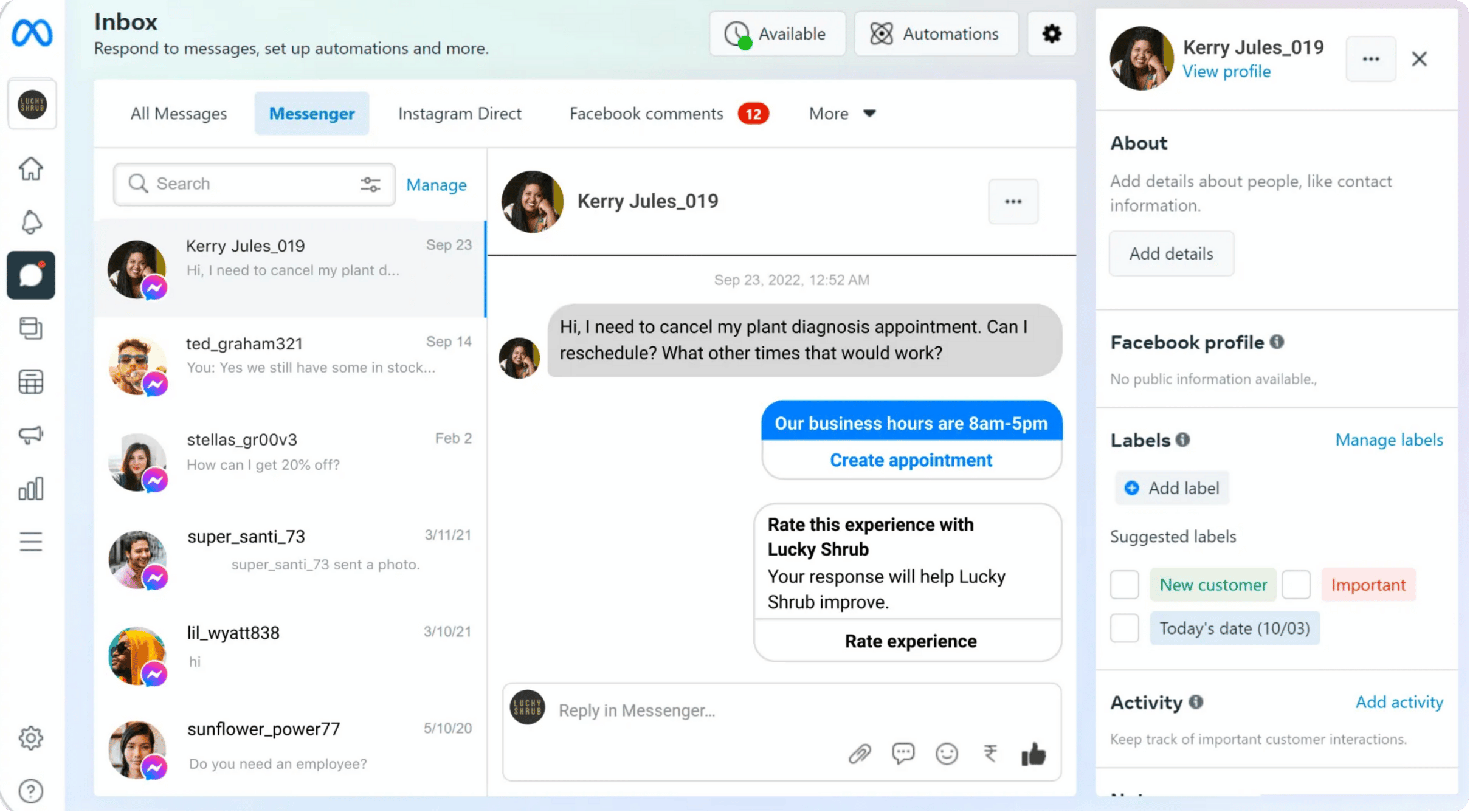Open conversation options menu beside Kerry Jules_019
Screen dimensions: 1470x812
point(1013,201)
